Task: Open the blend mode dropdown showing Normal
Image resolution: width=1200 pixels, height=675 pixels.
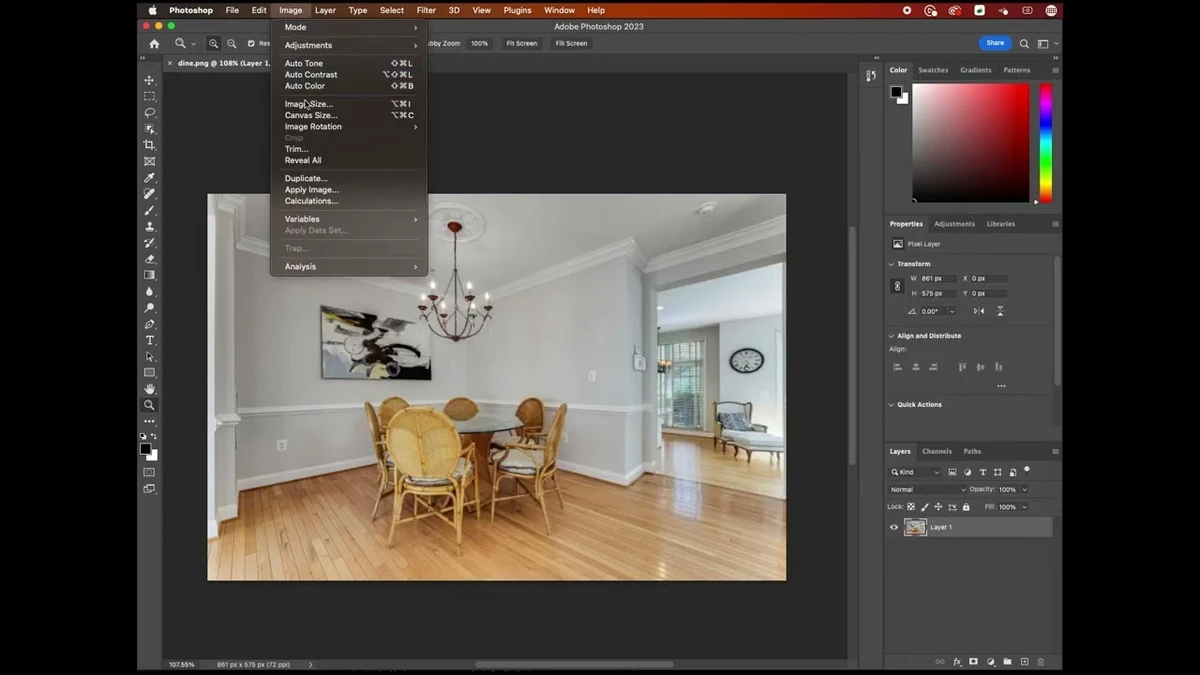Action: point(925,489)
